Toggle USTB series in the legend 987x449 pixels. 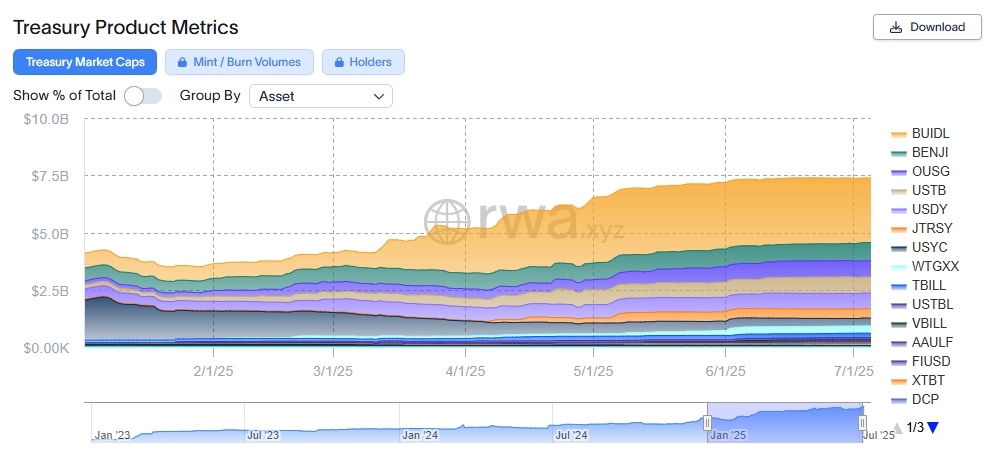pos(918,190)
